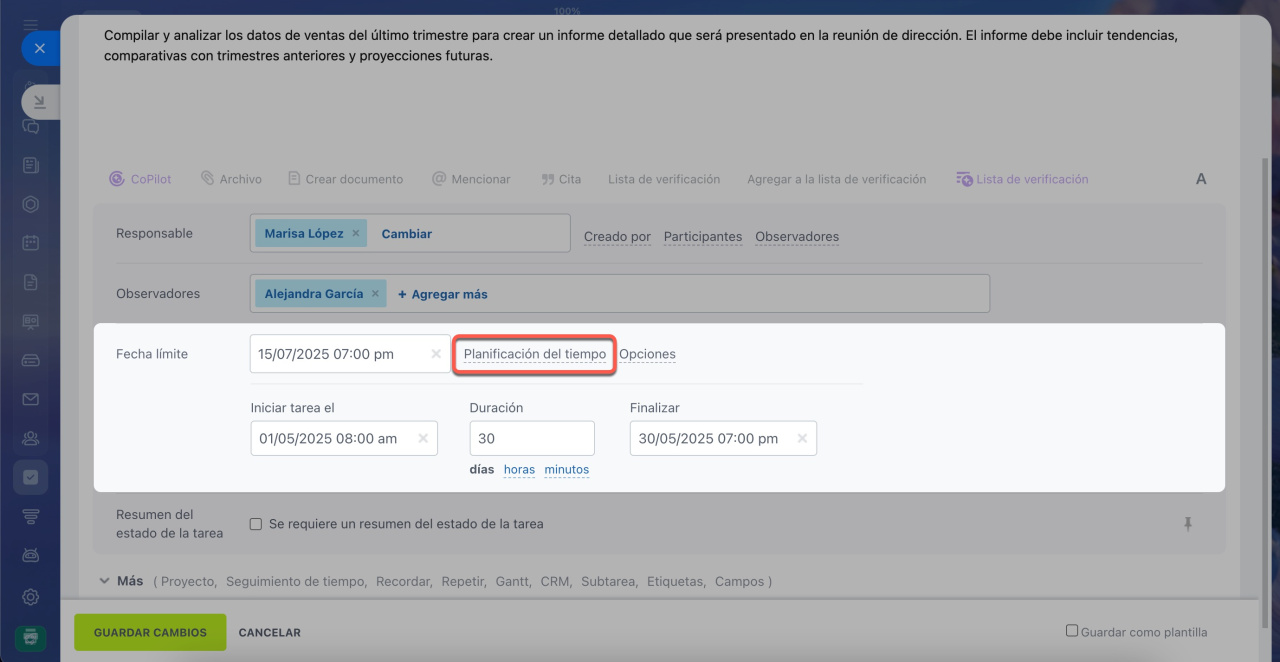Viewport: 1280px width, 662px height.
Task: Open Proyecto in the Más list
Action: pos(188,581)
